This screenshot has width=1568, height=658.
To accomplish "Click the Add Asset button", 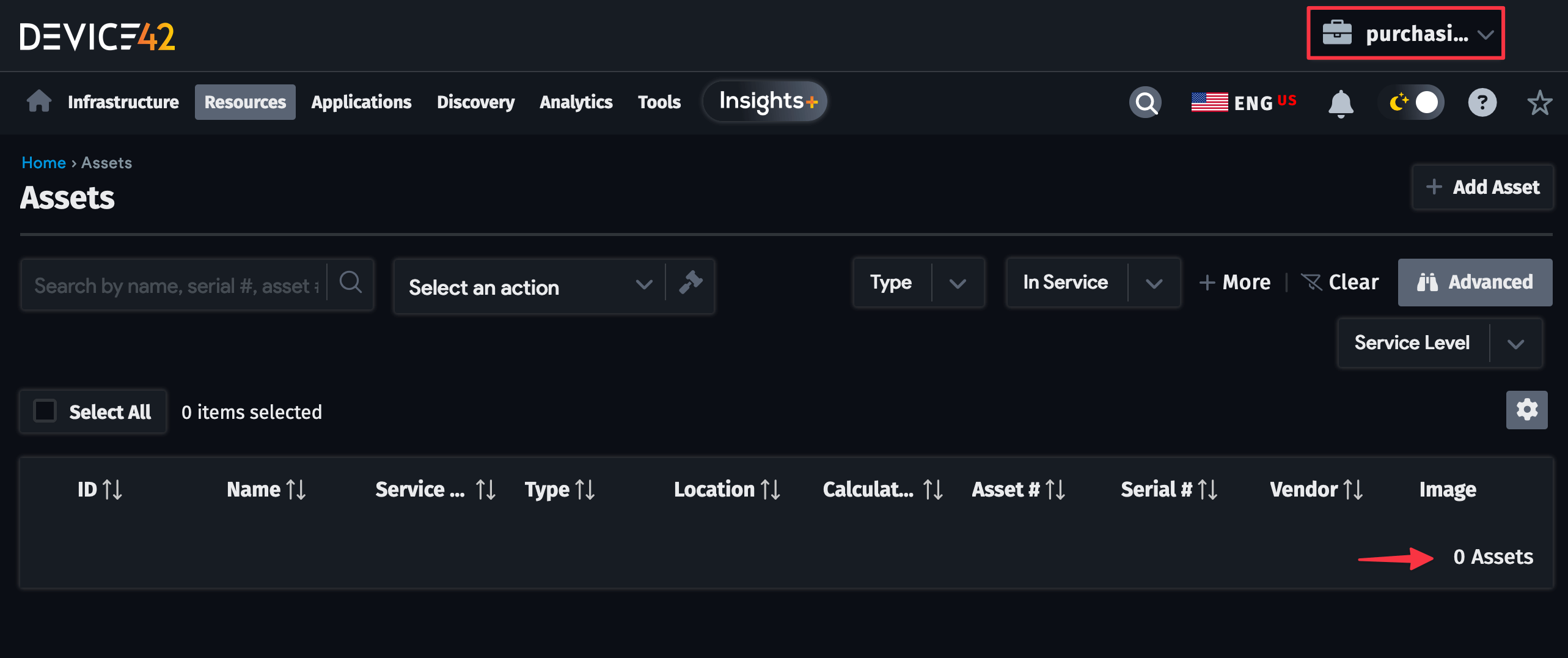I will click(x=1482, y=187).
